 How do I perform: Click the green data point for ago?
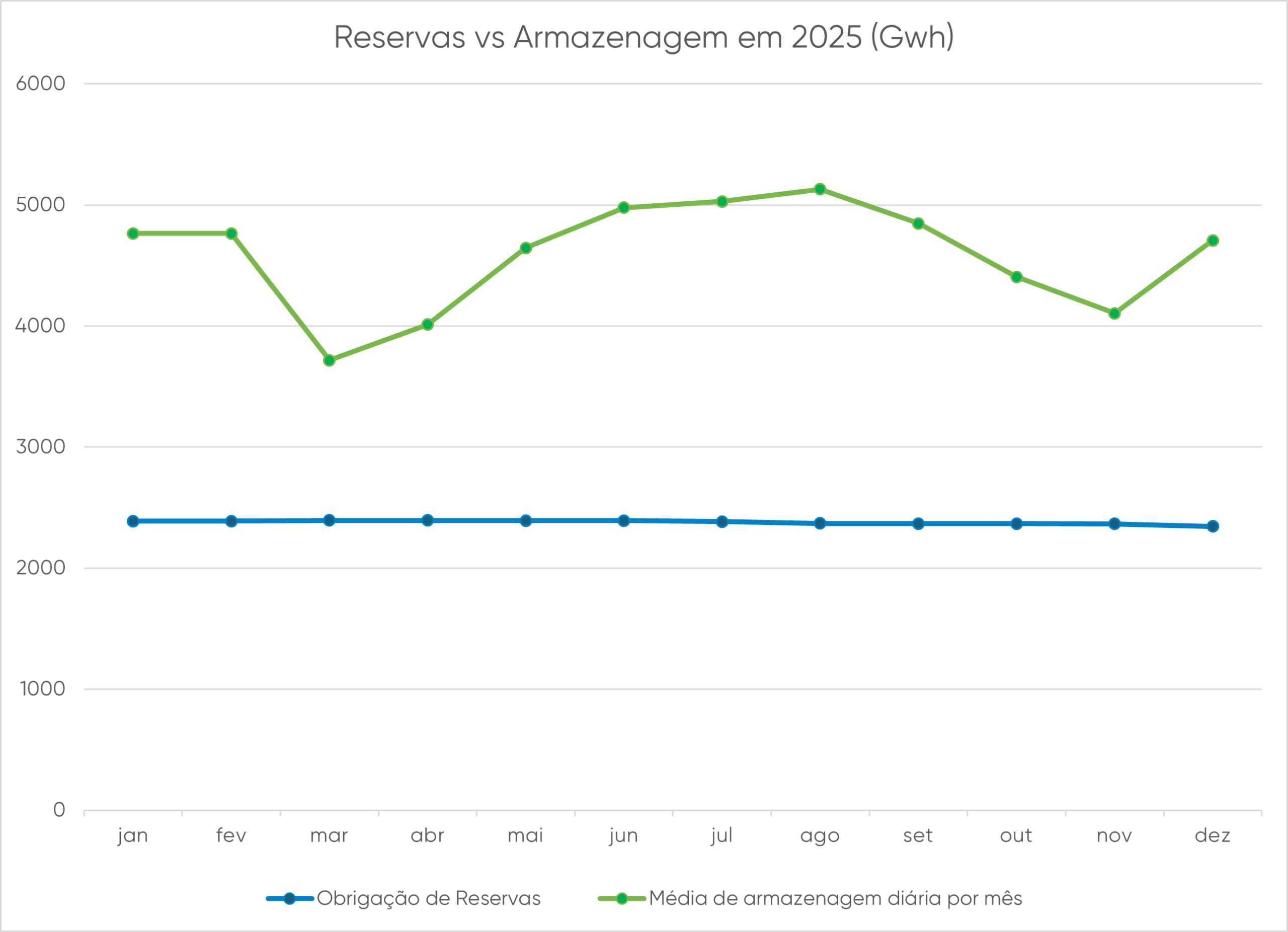(820, 189)
